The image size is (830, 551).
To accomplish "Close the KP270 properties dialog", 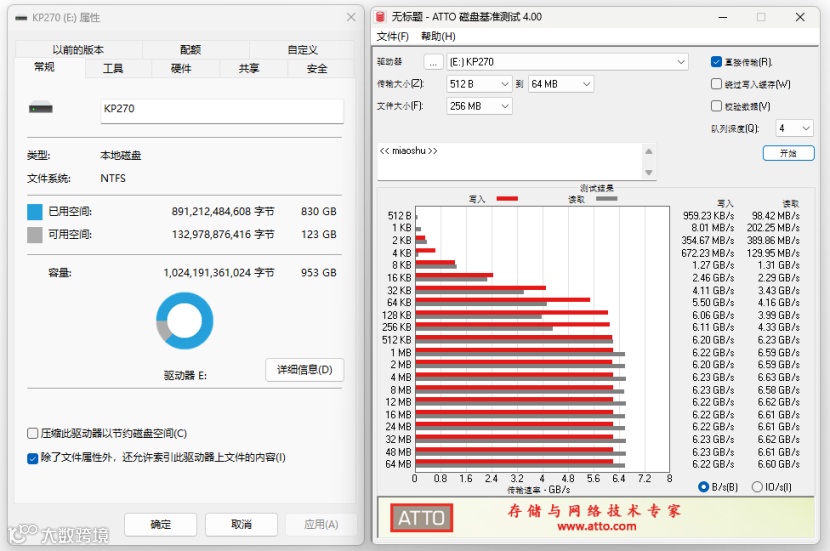I will pyautogui.click(x=351, y=17).
